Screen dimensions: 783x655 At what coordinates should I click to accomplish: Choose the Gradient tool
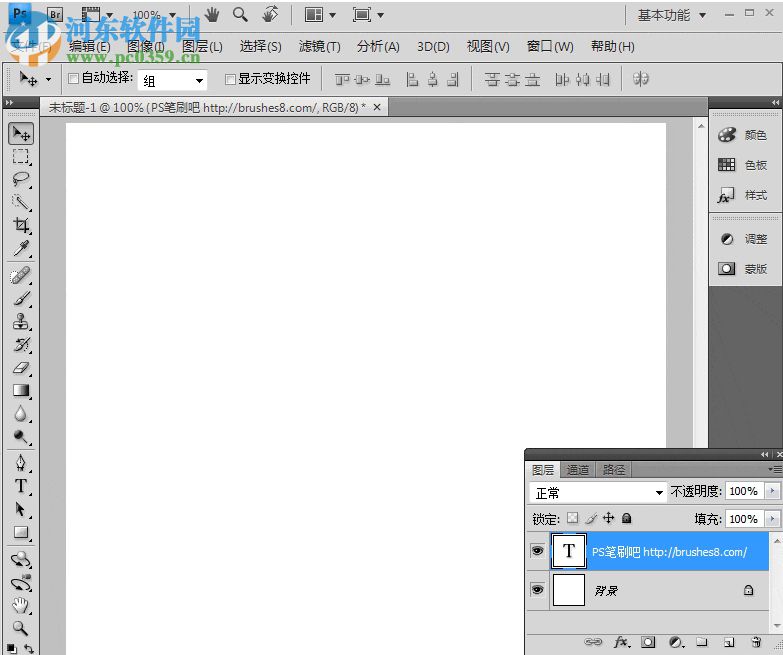[x=21, y=391]
